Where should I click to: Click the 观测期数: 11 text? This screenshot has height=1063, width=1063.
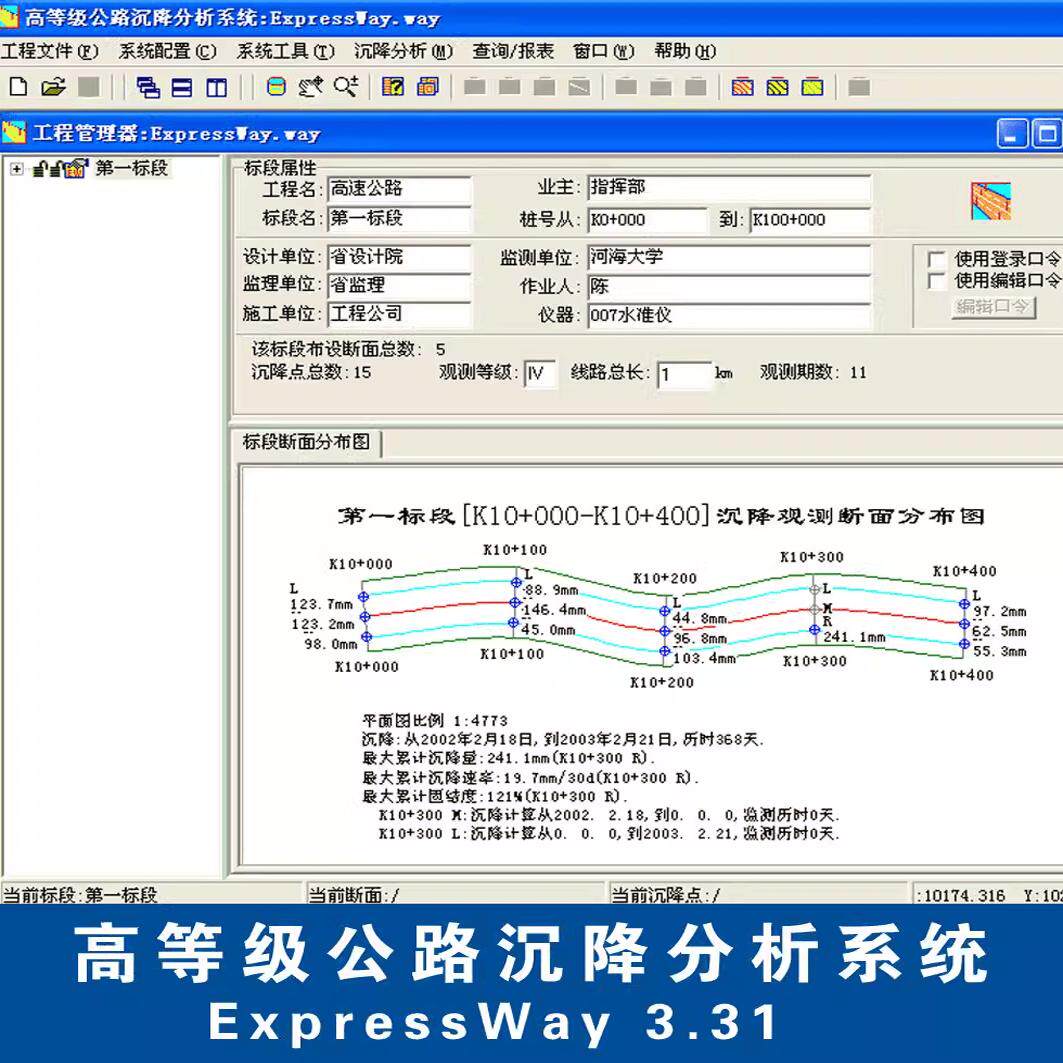[813, 372]
